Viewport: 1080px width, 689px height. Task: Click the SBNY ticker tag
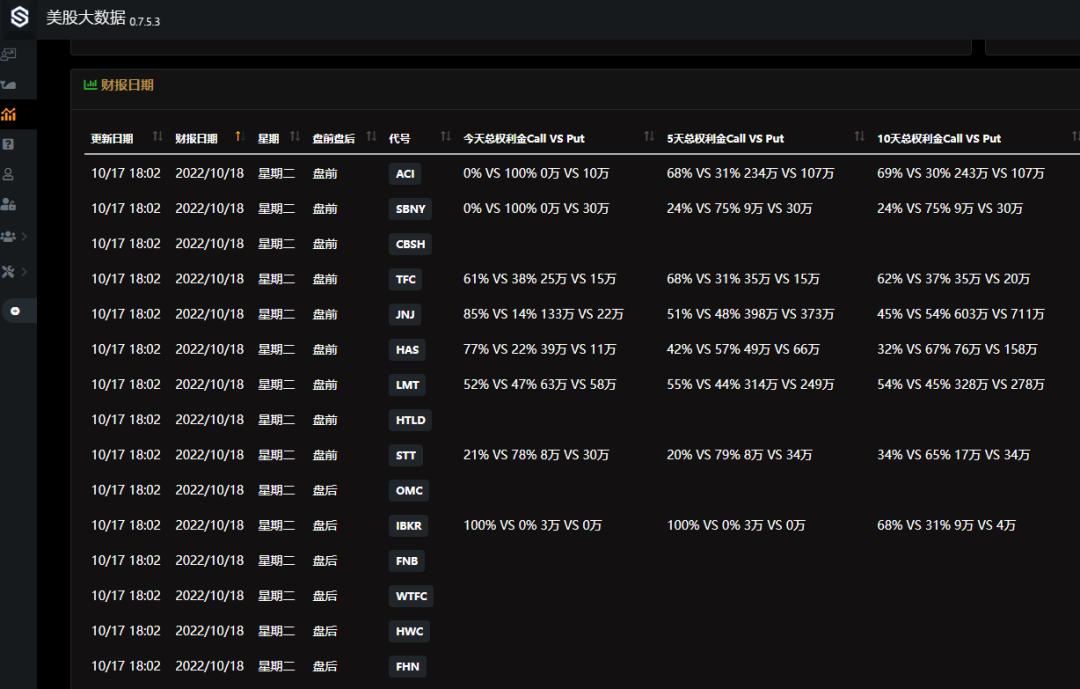(411, 209)
